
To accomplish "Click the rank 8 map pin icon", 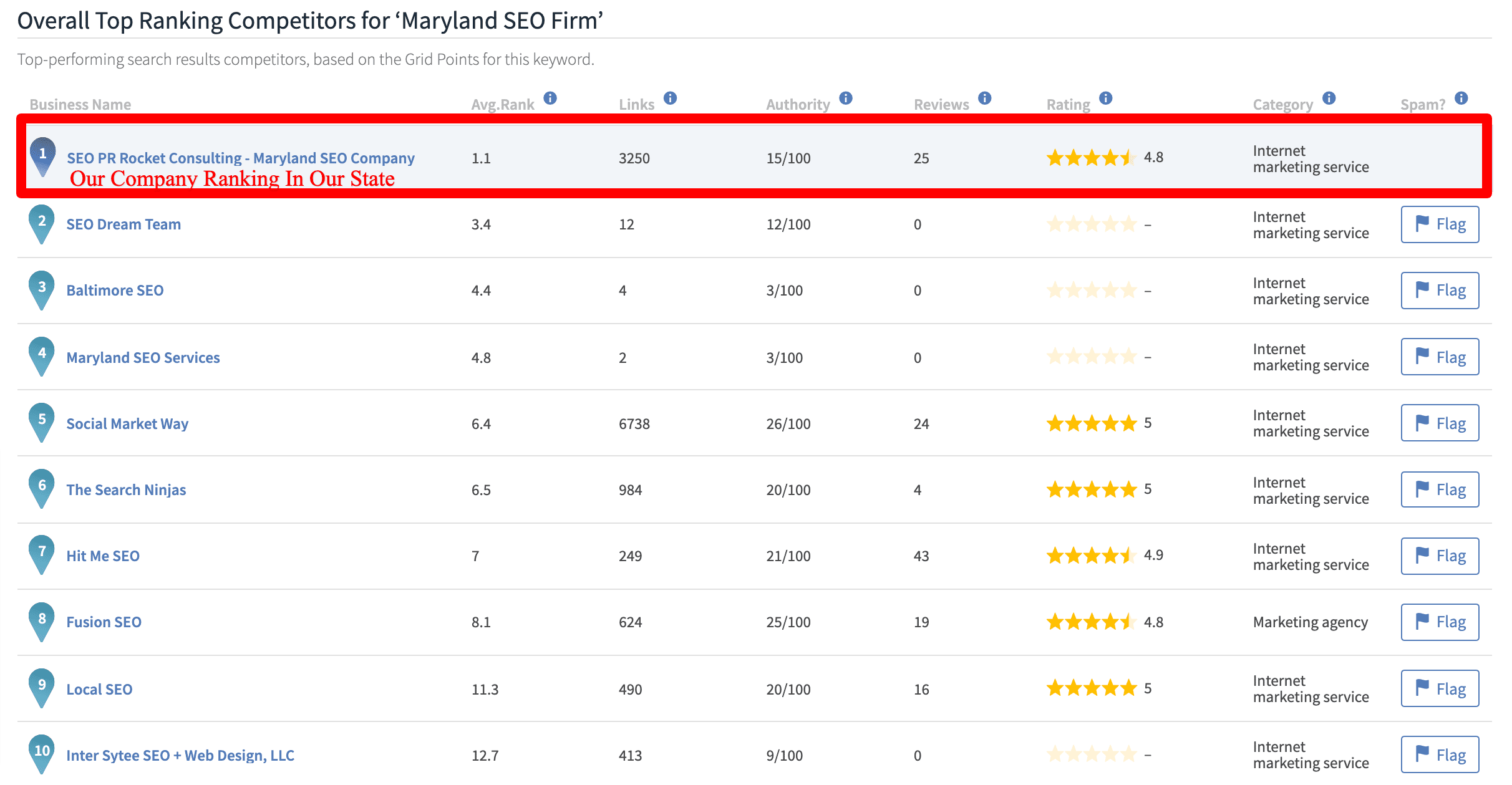I will click(x=42, y=622).
